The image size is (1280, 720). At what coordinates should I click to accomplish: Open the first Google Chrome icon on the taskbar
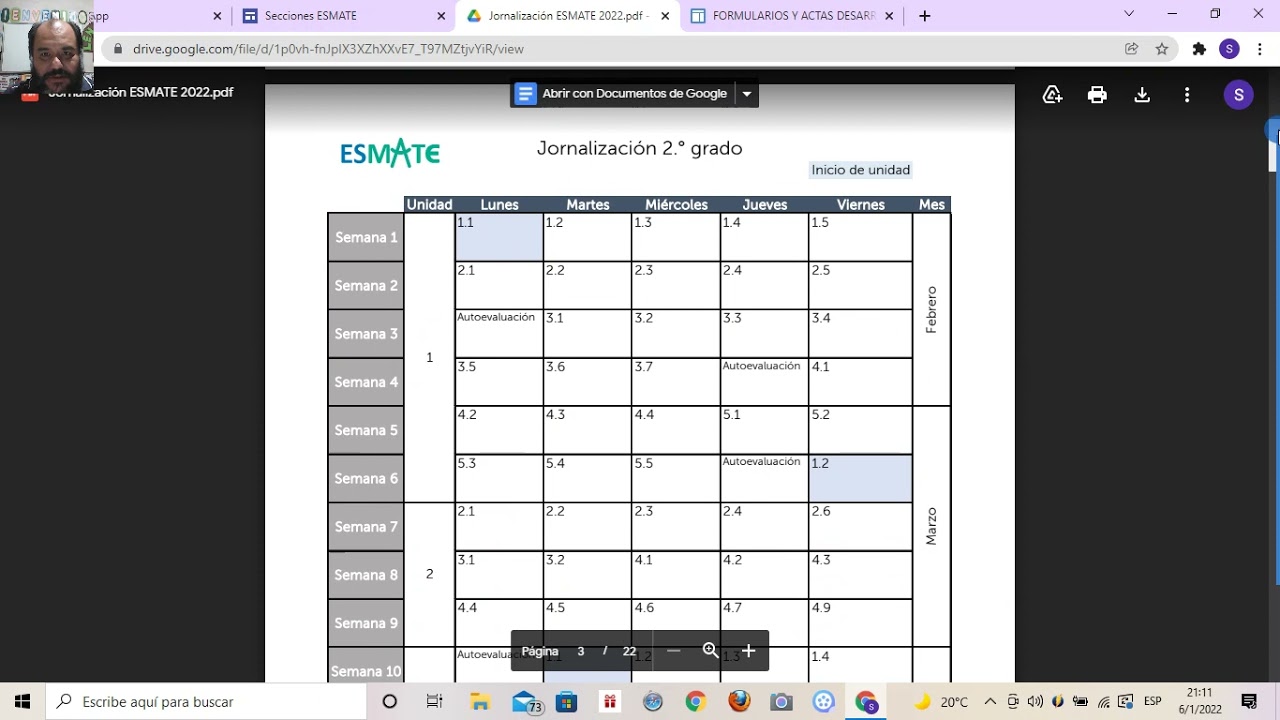coord(696,702)
